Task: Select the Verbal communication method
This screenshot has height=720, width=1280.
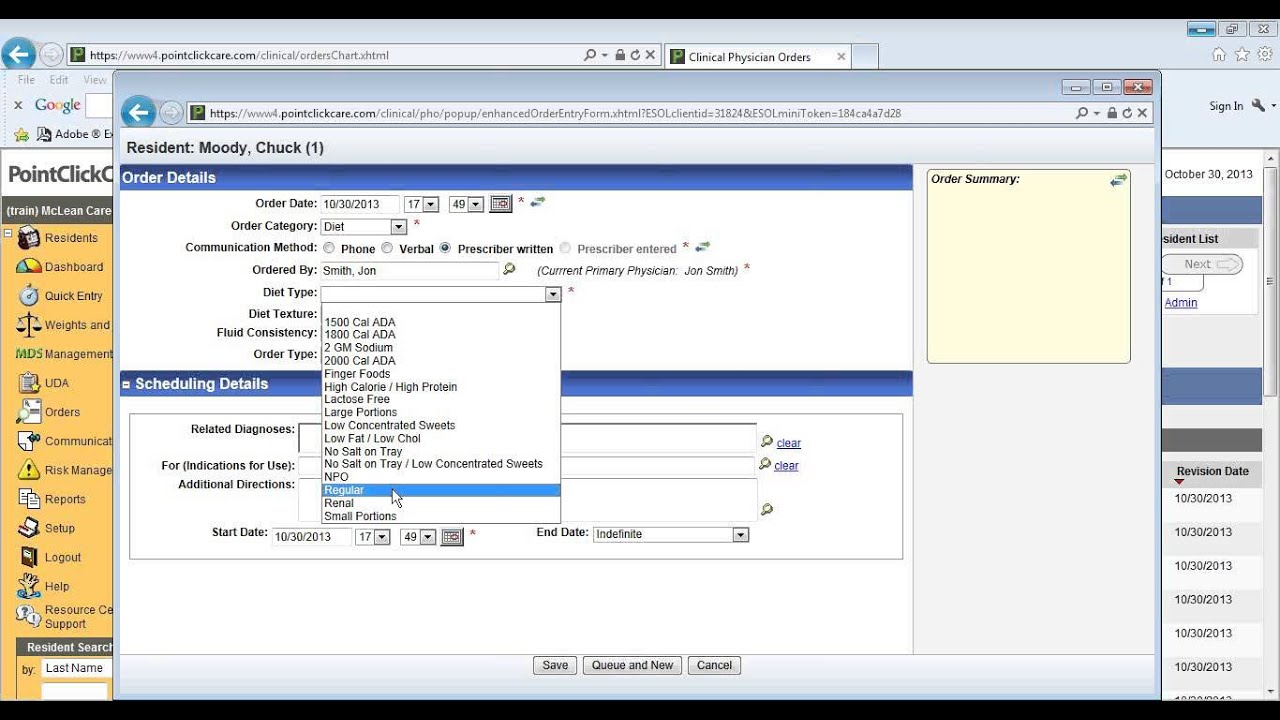Action: (387, 248)
